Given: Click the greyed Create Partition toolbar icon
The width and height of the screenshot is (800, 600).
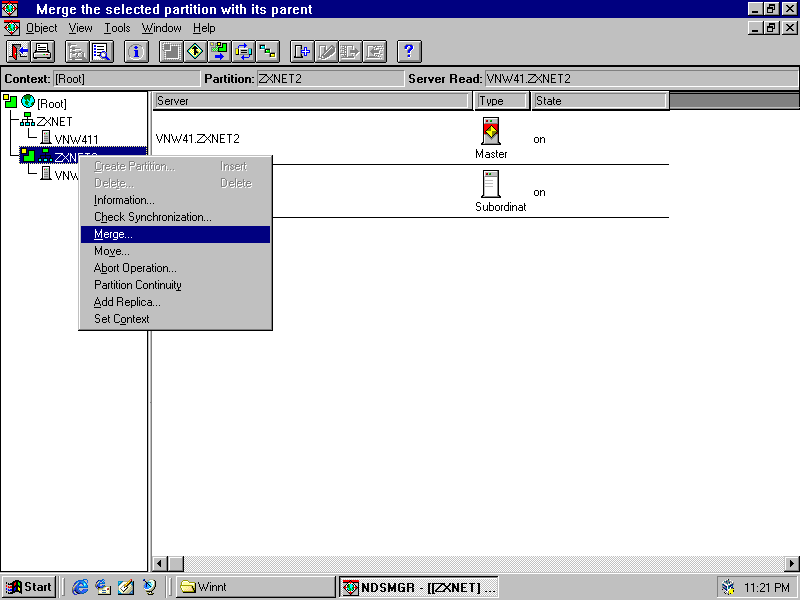Looking at the screenshot, I should [171, 52].
